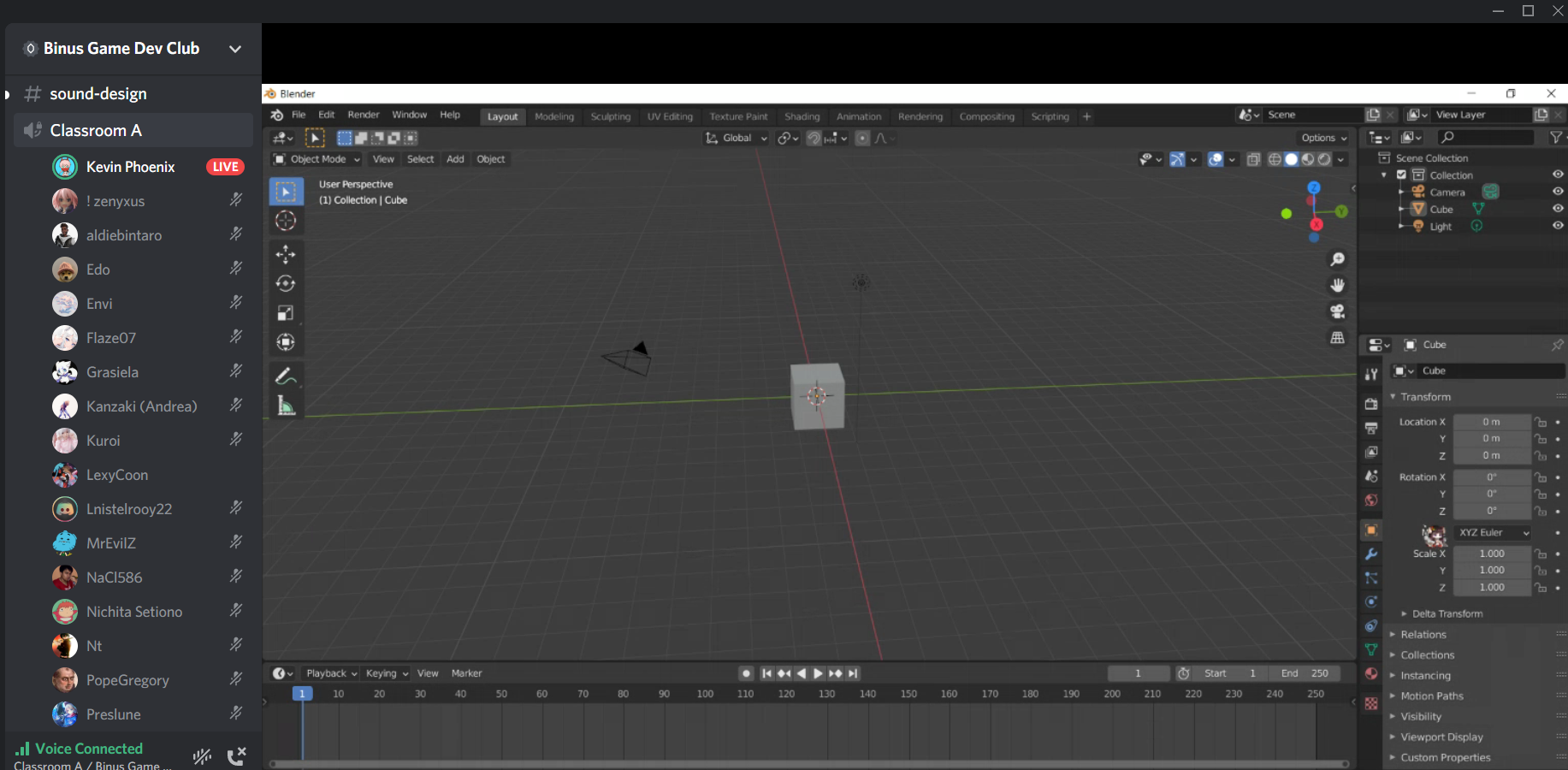Jump to the last frame in the timeline
1568x770 pixels.
coord(853,673)
